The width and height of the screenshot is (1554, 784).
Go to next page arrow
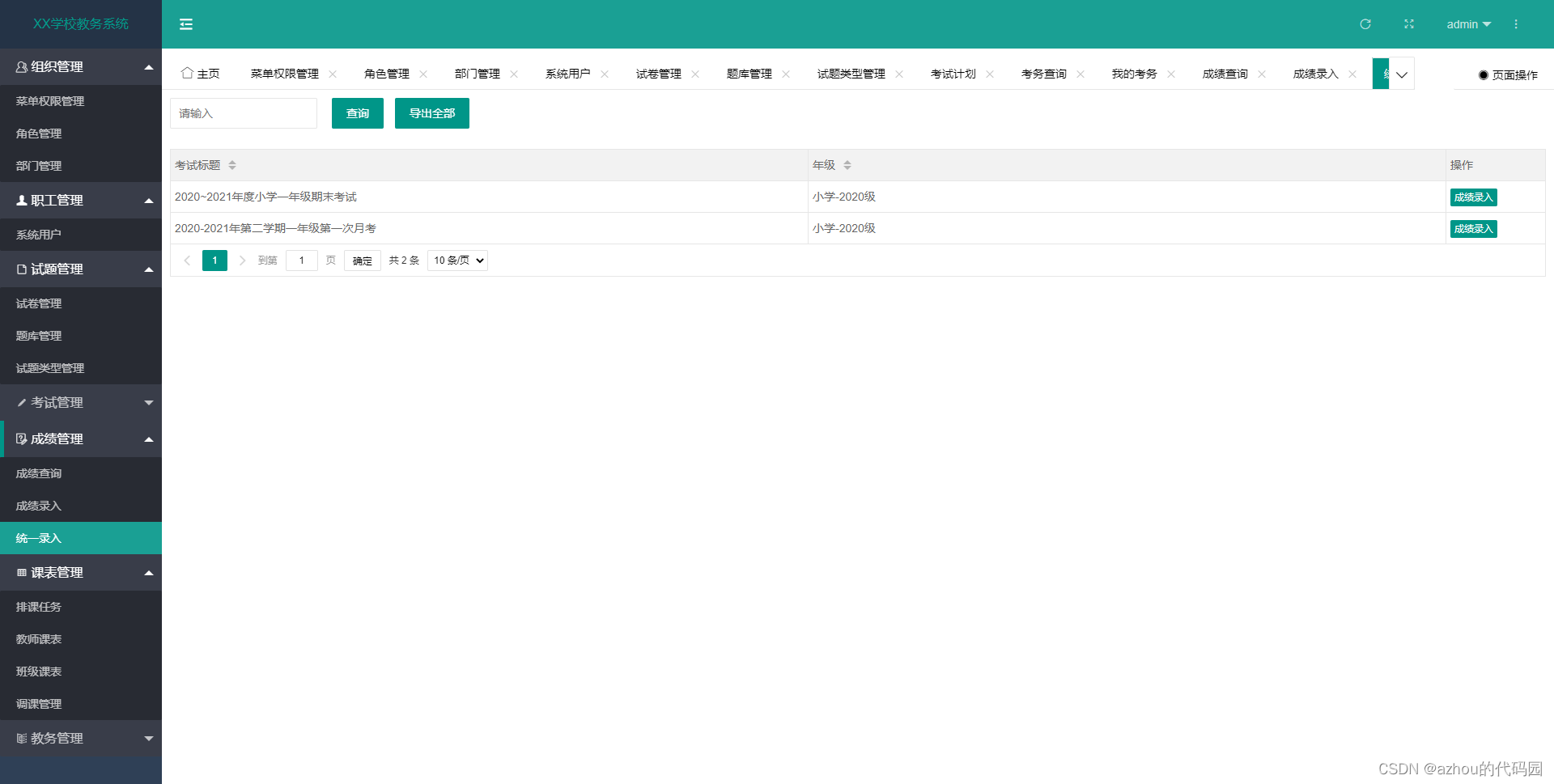tap(242, 261)
